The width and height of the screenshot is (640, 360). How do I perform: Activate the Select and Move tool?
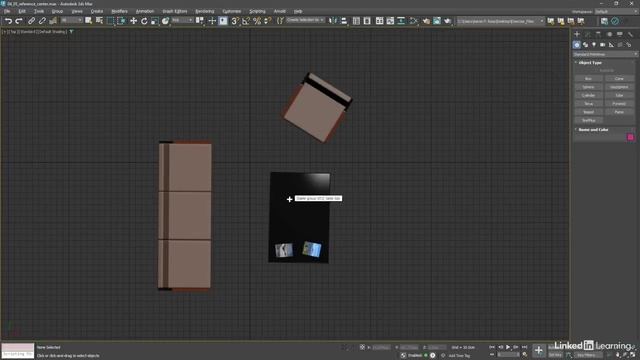click(x=133, y=21)
